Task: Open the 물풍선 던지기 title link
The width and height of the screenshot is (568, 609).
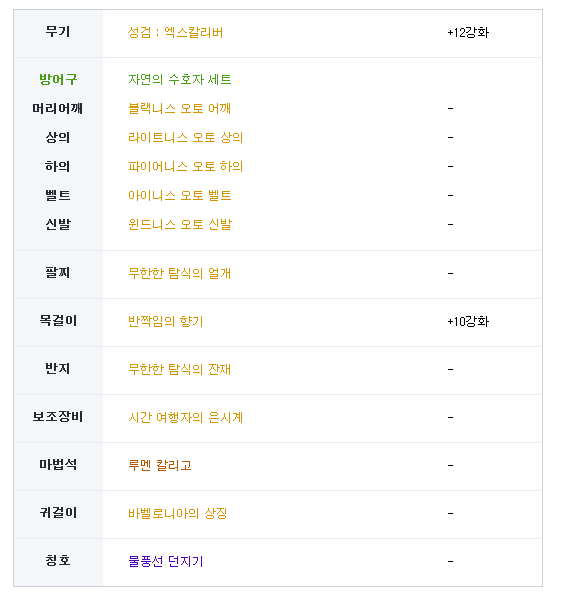Action: coord(166,562)
